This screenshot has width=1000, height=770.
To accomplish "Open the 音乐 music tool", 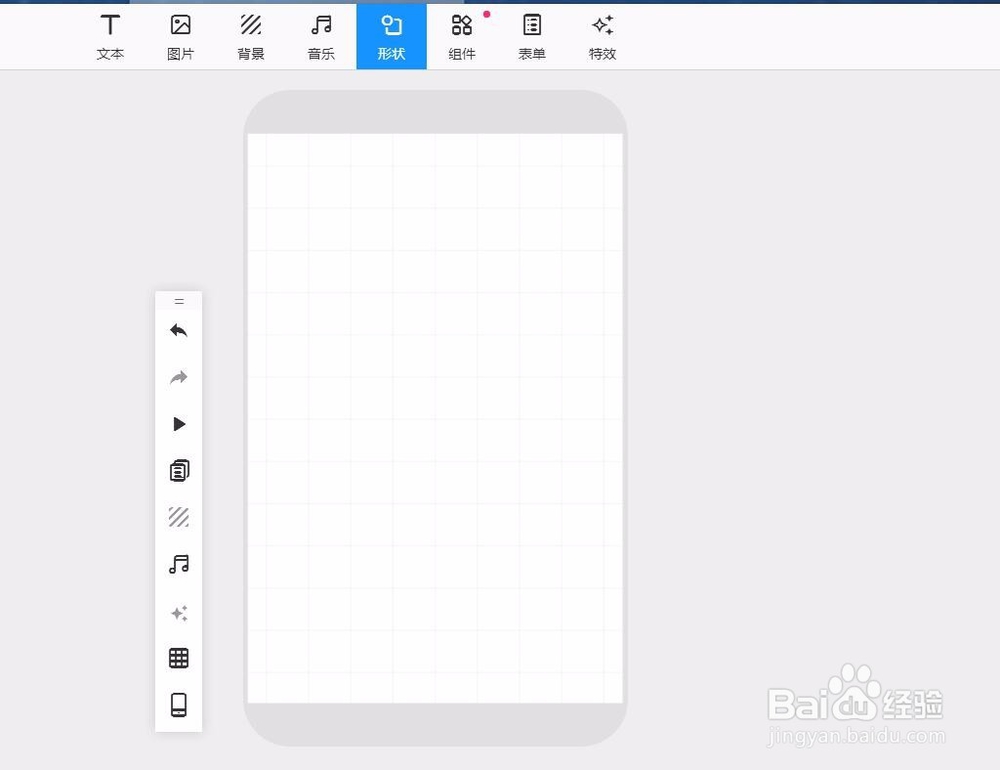I will 321,37.
